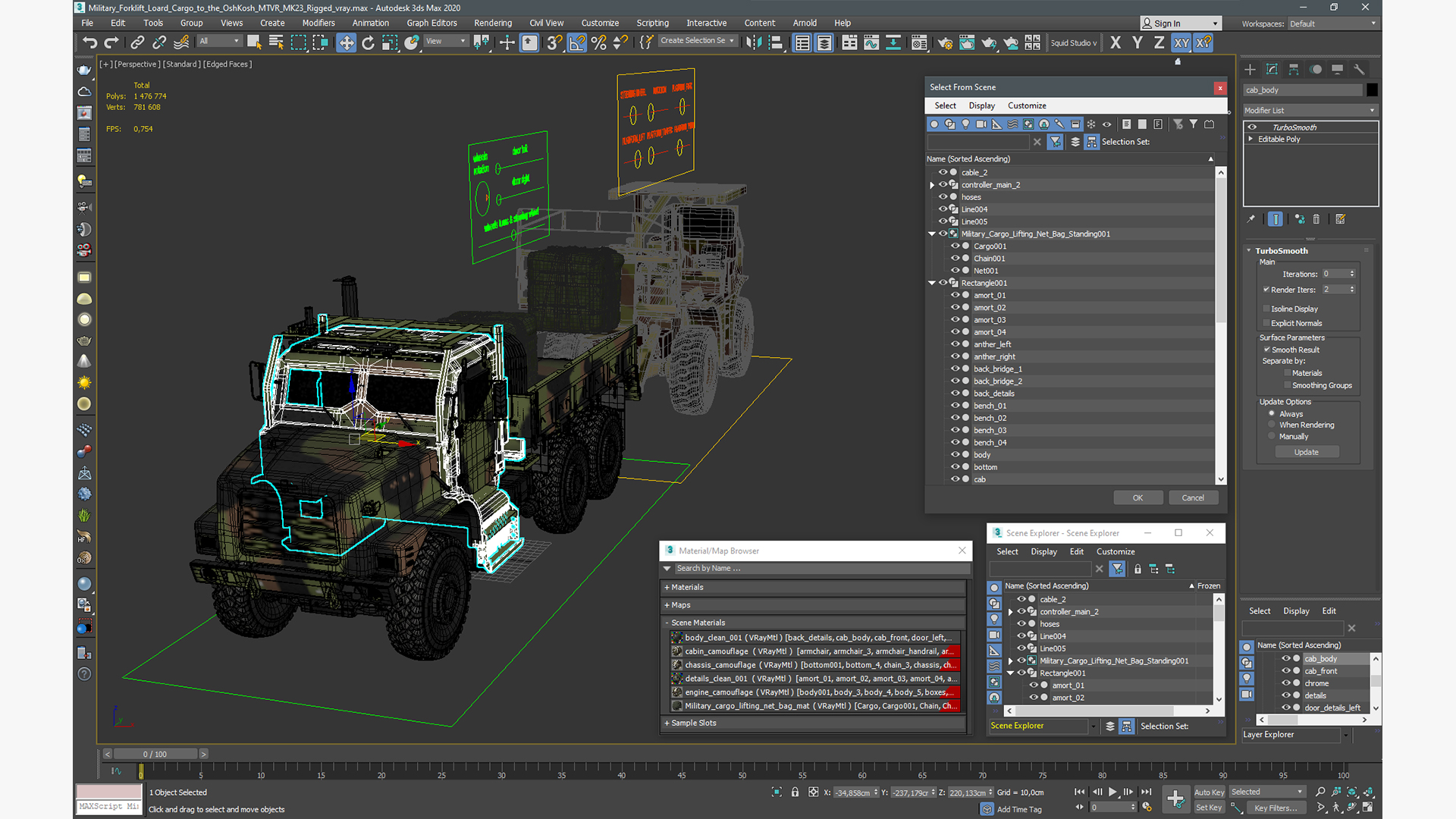
Task: Click the time slider 0 / 100 handle
Action: coord(155,754)
